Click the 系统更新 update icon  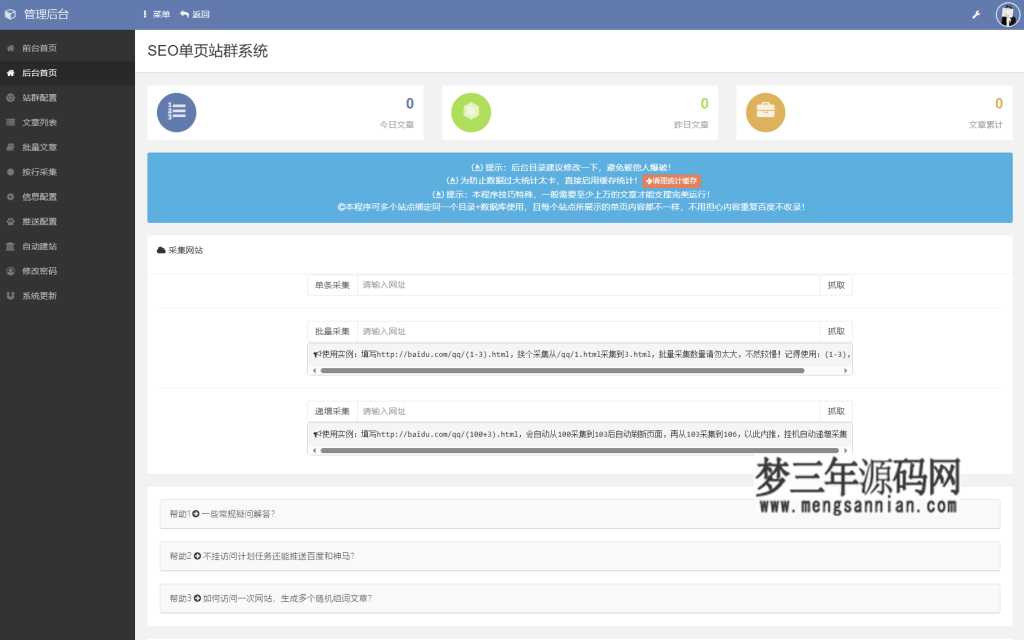tap(11, 293)
